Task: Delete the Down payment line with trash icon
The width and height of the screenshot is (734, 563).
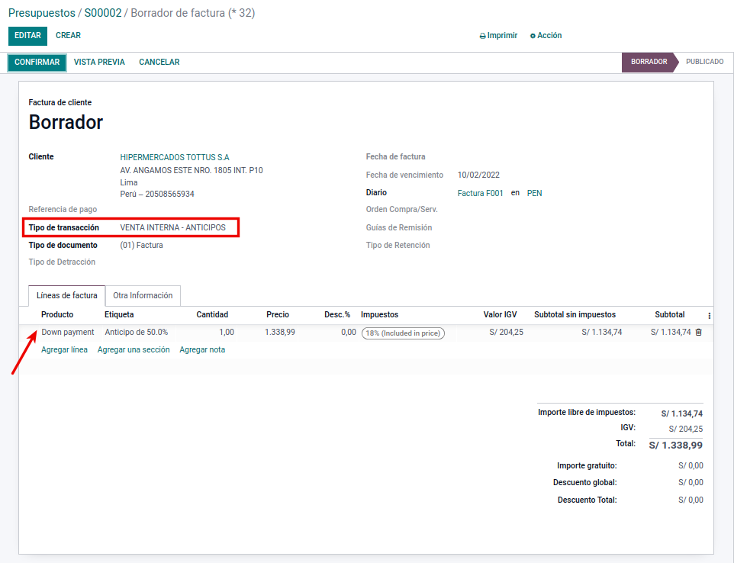Action: click(699, 332)
